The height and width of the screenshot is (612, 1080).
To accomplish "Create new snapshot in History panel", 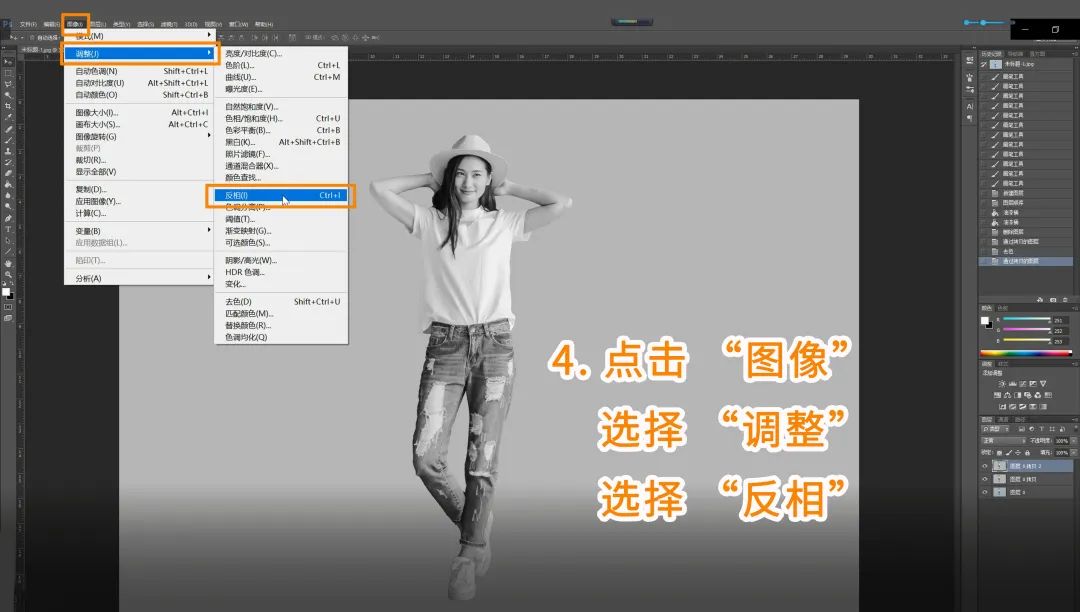I will click(1053, 299).
